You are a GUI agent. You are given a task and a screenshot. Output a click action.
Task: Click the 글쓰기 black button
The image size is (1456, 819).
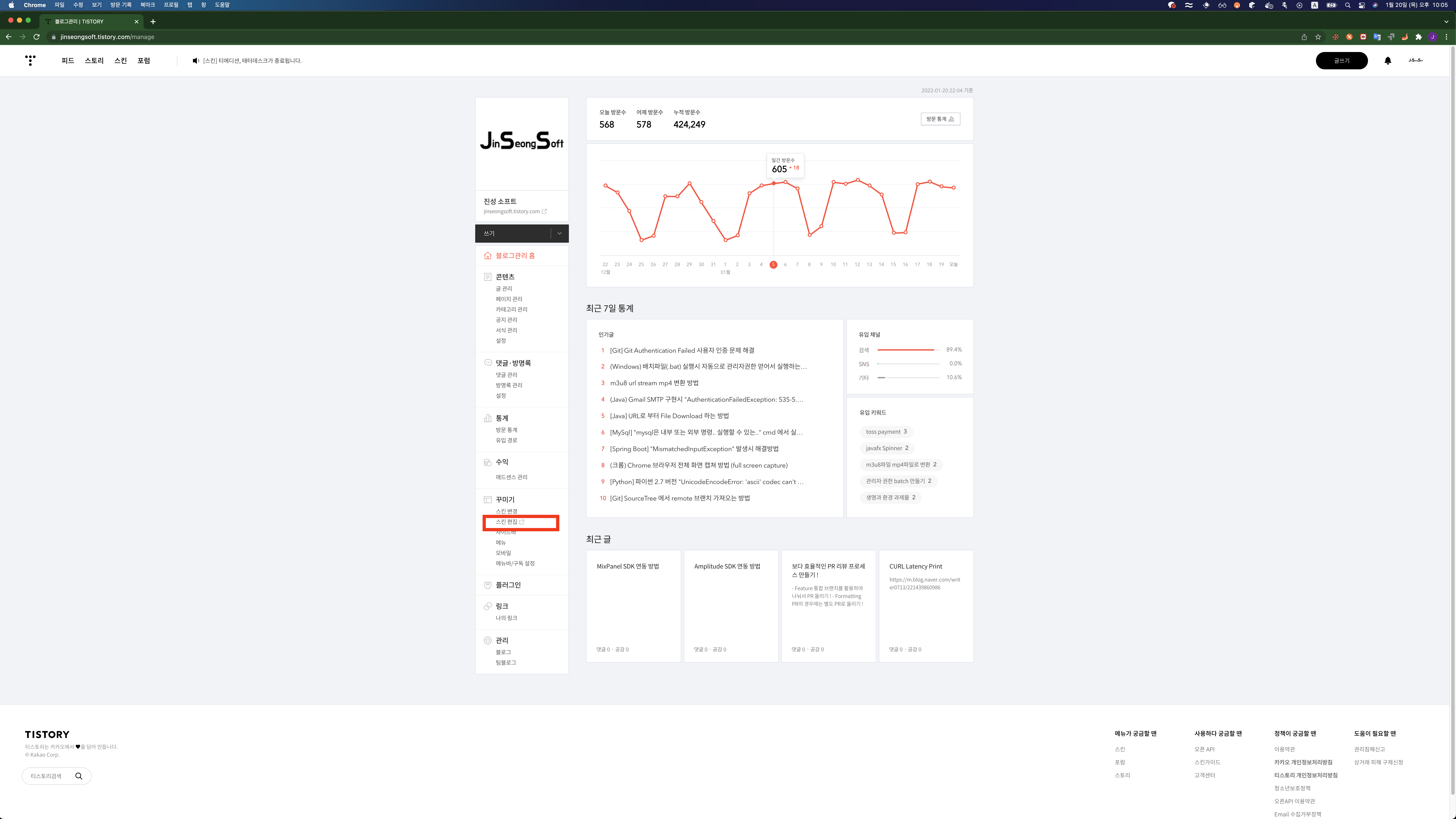click(1341, 60)
